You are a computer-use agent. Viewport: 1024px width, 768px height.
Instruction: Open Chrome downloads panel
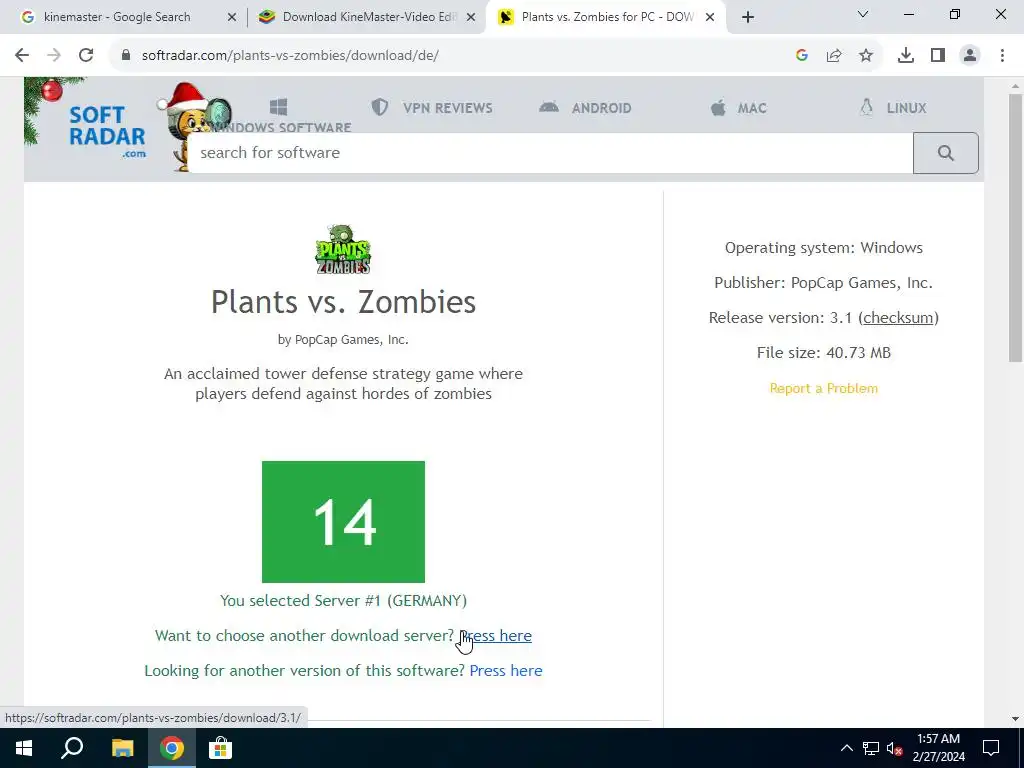pyautogui.click(x=906, y=56)
